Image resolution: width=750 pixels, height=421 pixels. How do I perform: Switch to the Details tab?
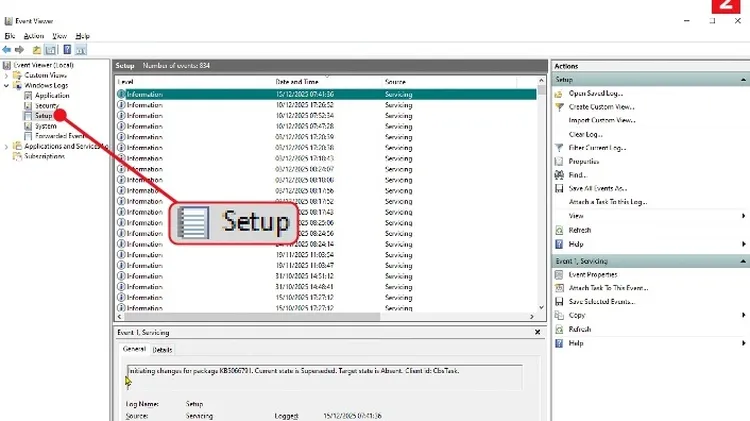pos(162,350)
